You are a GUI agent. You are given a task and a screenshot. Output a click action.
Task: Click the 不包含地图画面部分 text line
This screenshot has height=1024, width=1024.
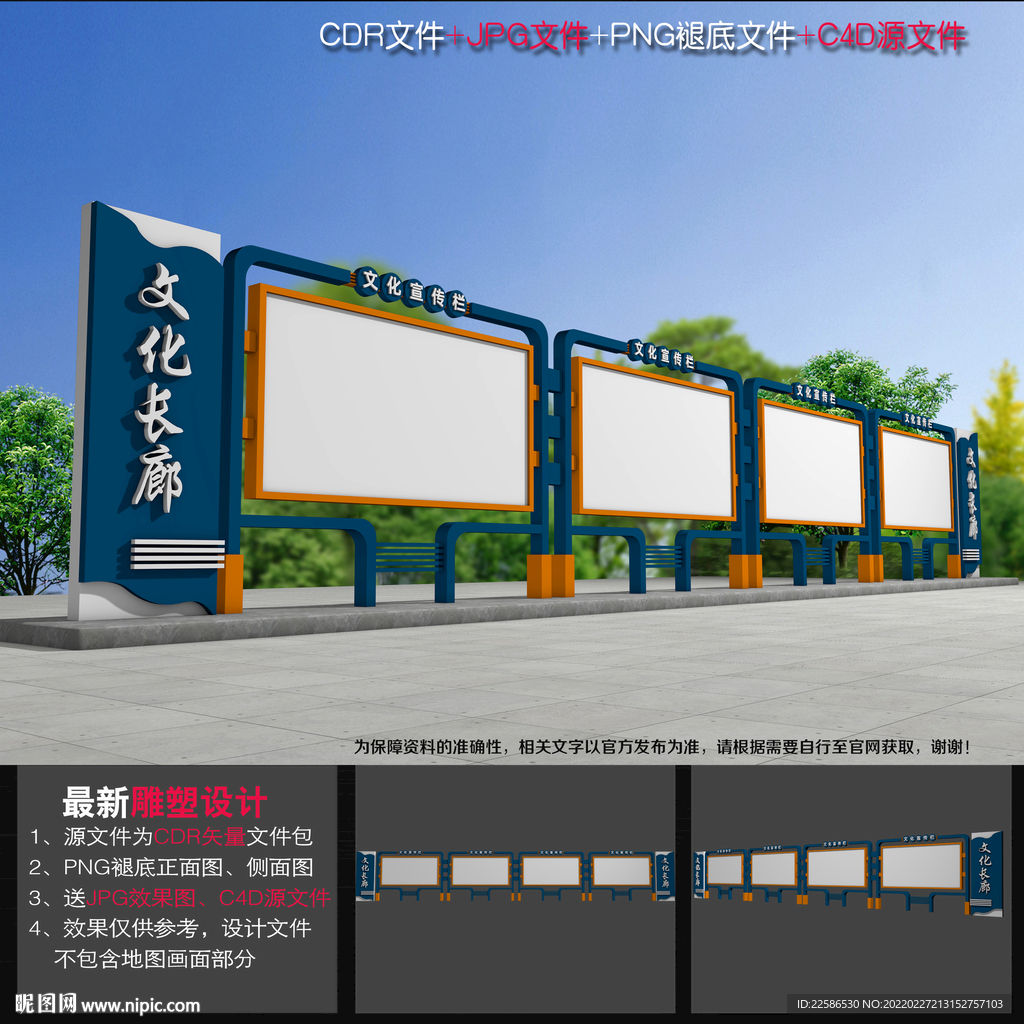[155, 959]
